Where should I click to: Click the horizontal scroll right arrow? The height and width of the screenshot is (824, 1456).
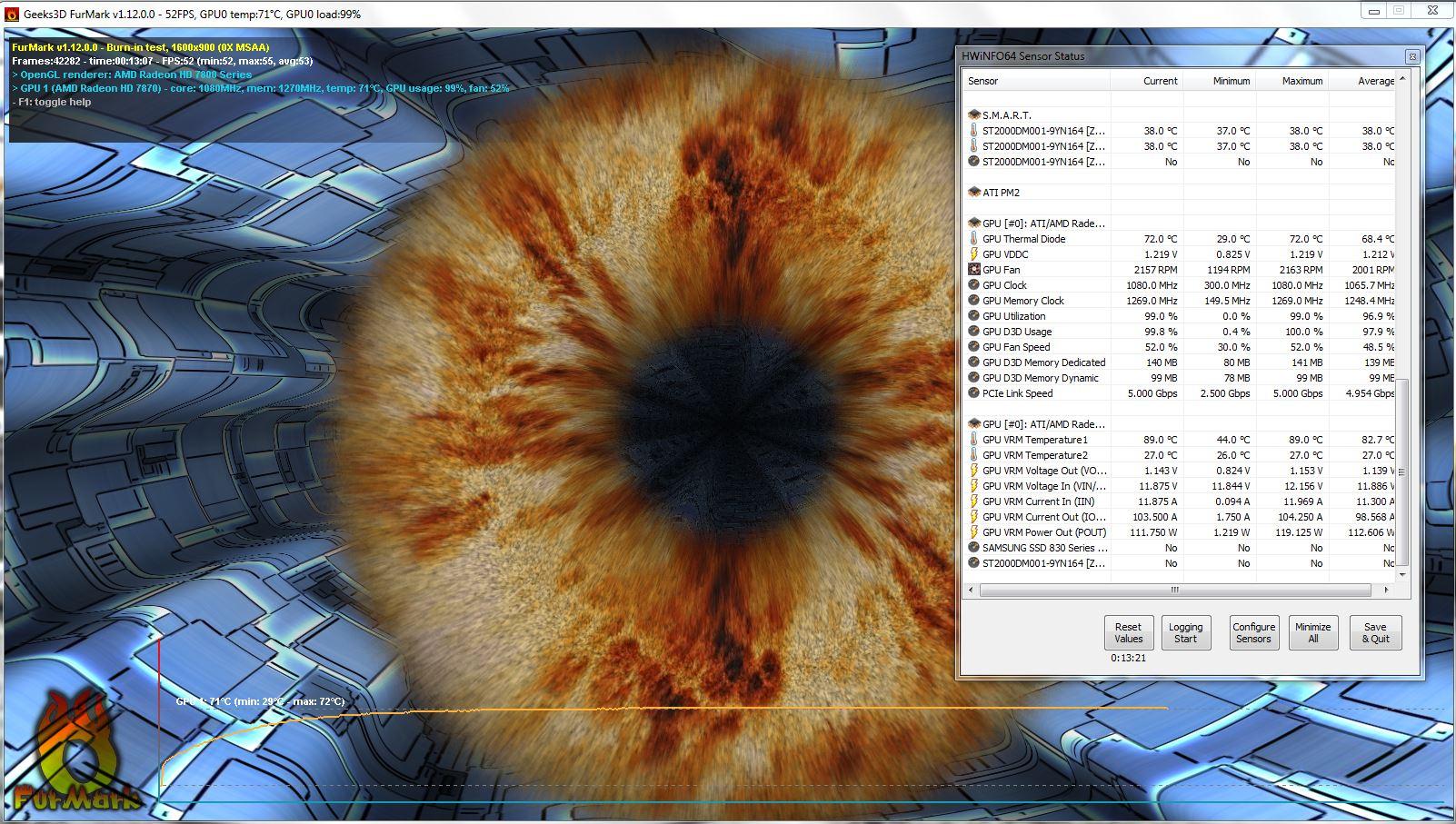(x=1386, y=590)
